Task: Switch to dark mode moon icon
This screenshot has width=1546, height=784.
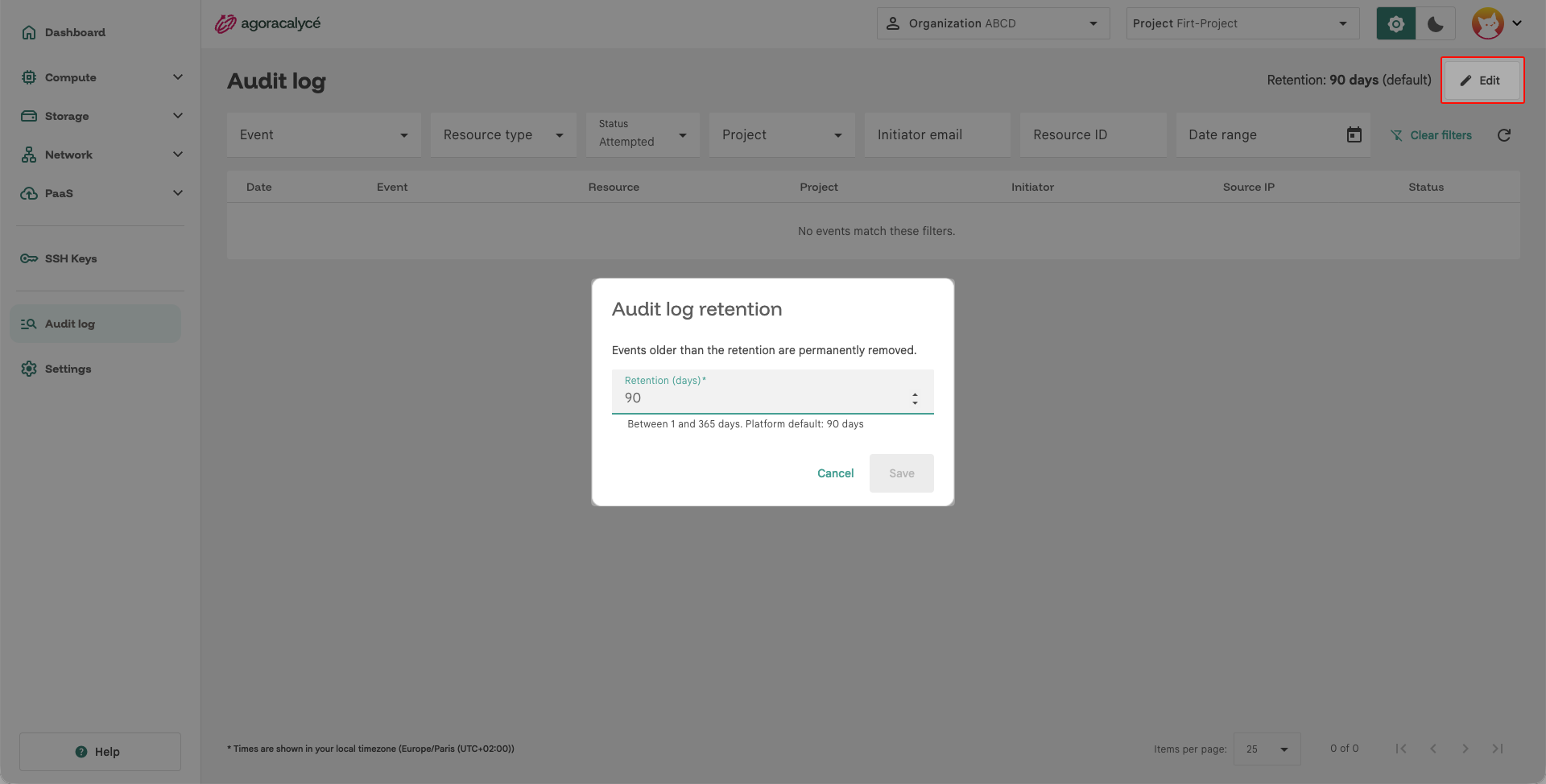Action: [1435, 23]
